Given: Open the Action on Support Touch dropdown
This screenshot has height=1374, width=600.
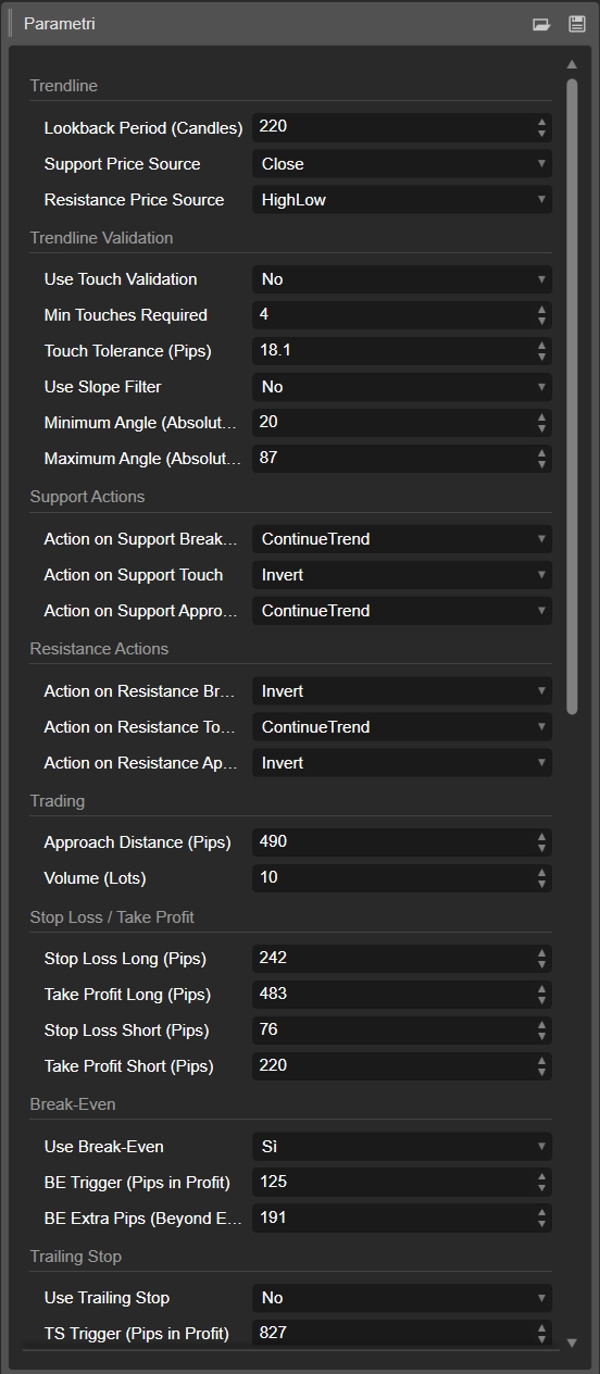Looking at the screenshot, I should (401, 575).
